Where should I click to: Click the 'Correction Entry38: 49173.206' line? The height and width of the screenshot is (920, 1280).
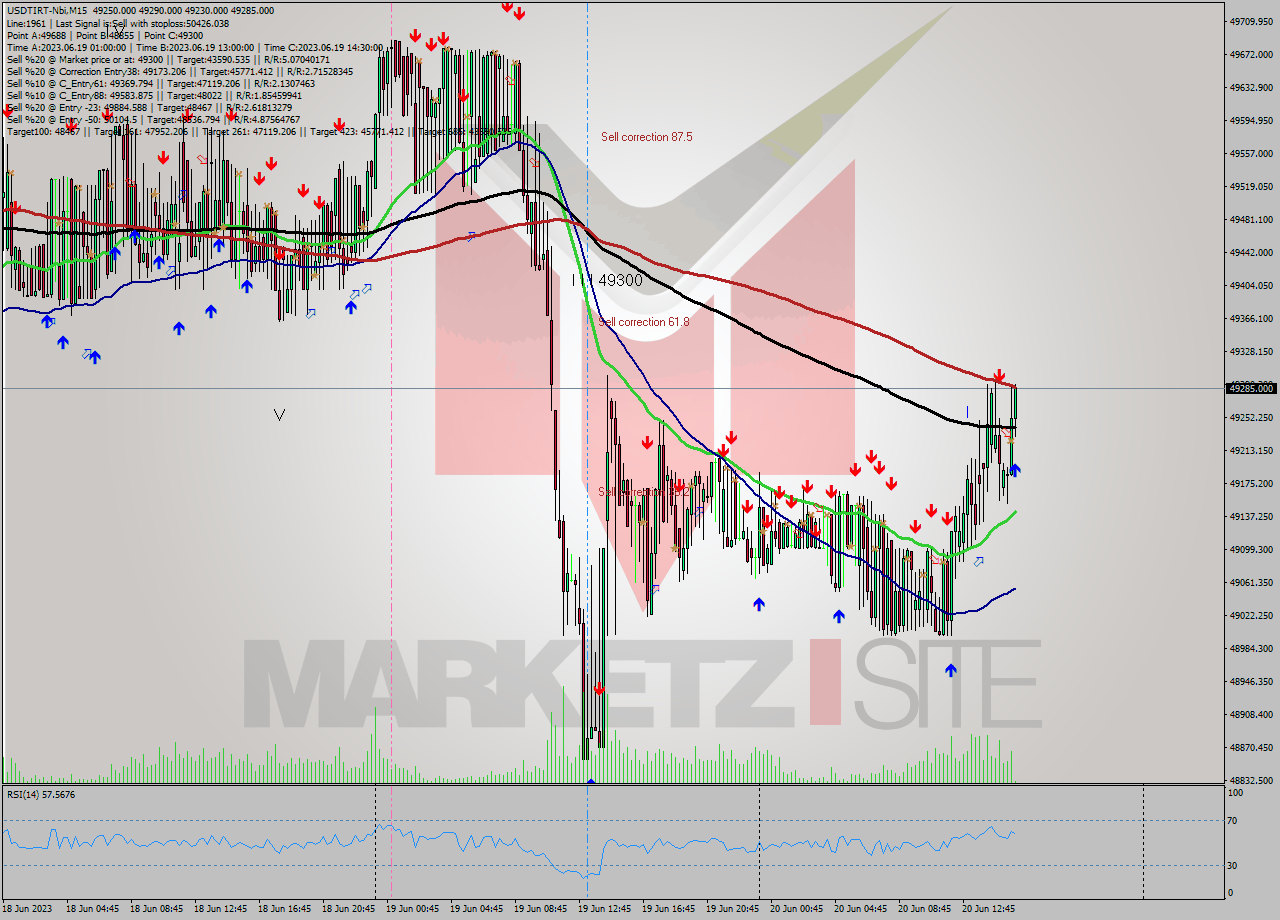coord(180,71)
